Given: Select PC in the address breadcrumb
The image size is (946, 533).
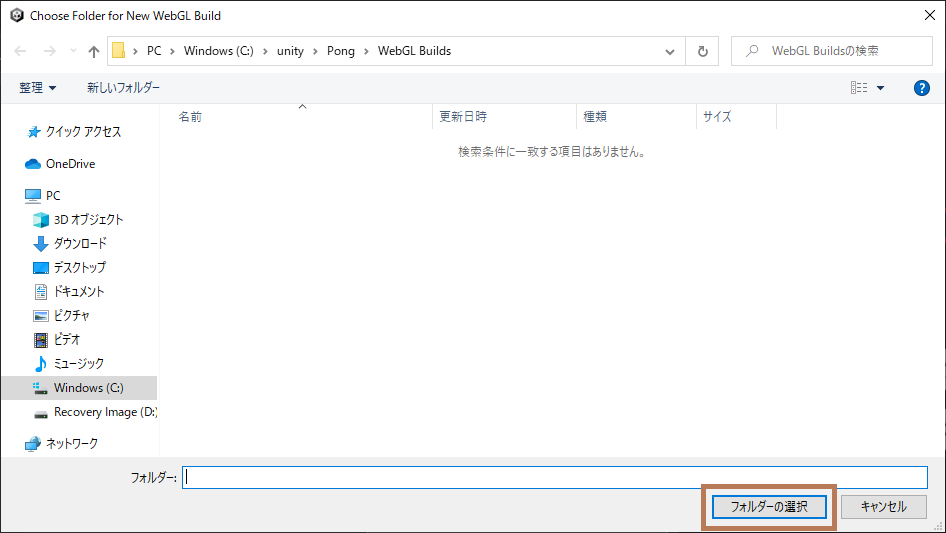Looking at the screenshot, I should 154,51.
